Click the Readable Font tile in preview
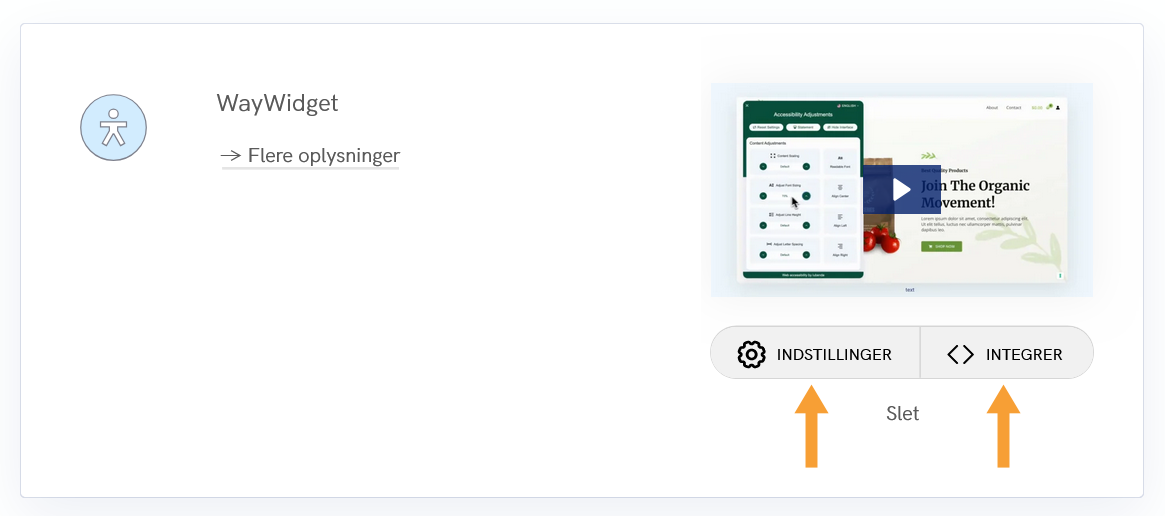This screenshot has width=1165, height=516. pos(841,161)
